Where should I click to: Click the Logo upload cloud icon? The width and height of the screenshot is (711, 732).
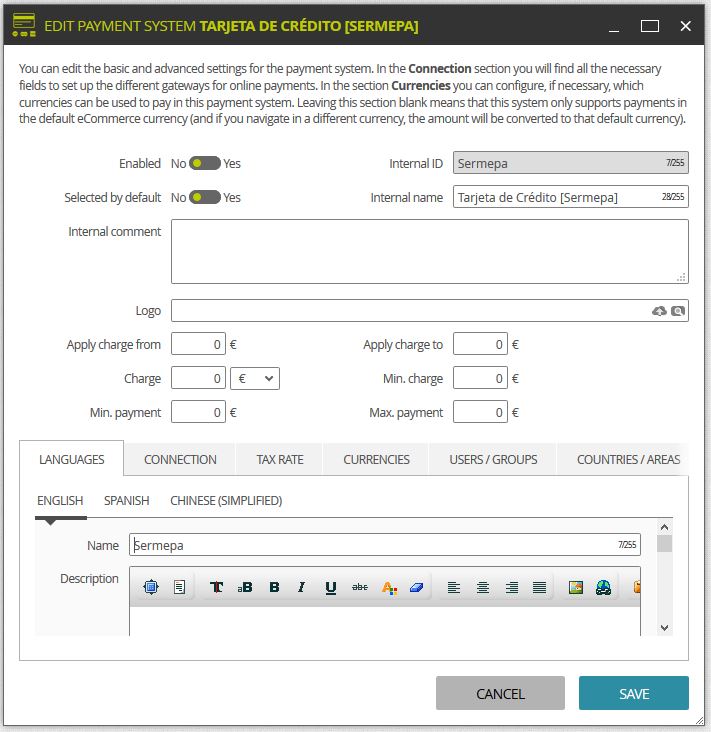[659, 311]
